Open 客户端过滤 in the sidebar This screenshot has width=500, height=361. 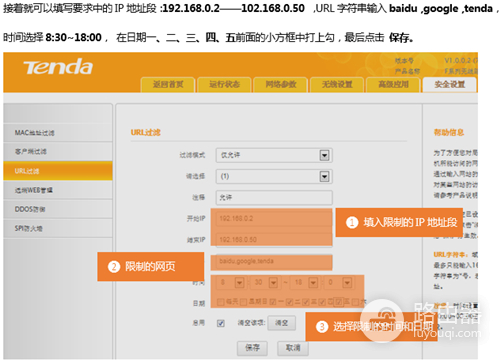pos(58,152)
